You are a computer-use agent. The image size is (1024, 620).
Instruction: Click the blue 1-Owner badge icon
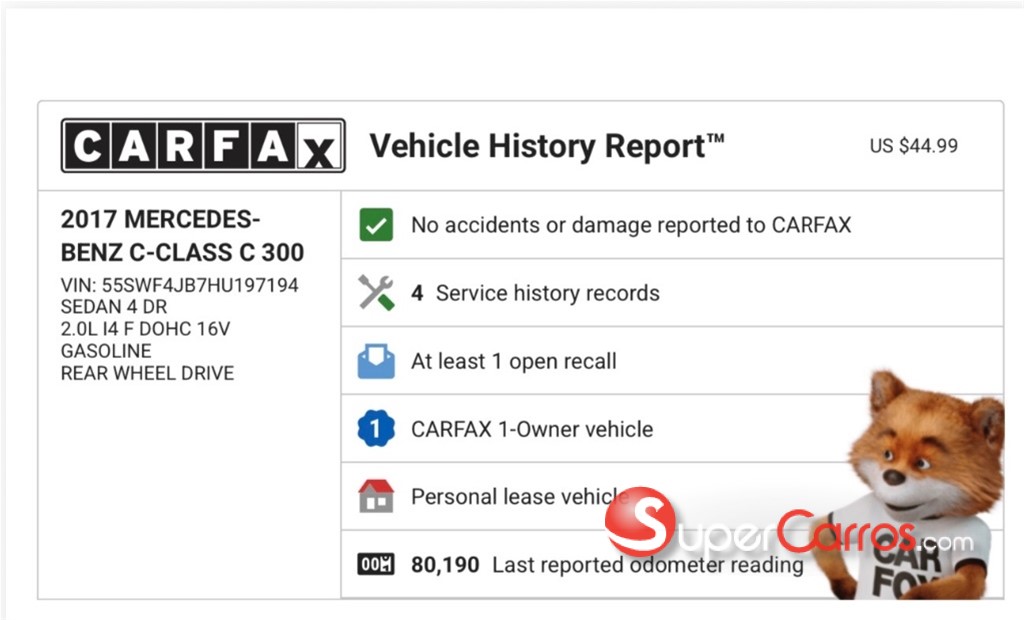click(376, 429)
